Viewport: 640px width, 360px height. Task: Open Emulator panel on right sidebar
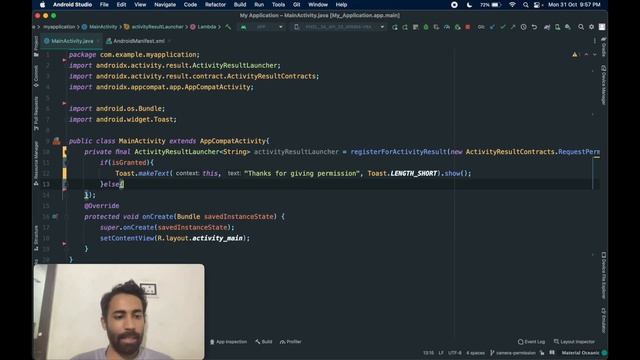click(x=604, y=320)
